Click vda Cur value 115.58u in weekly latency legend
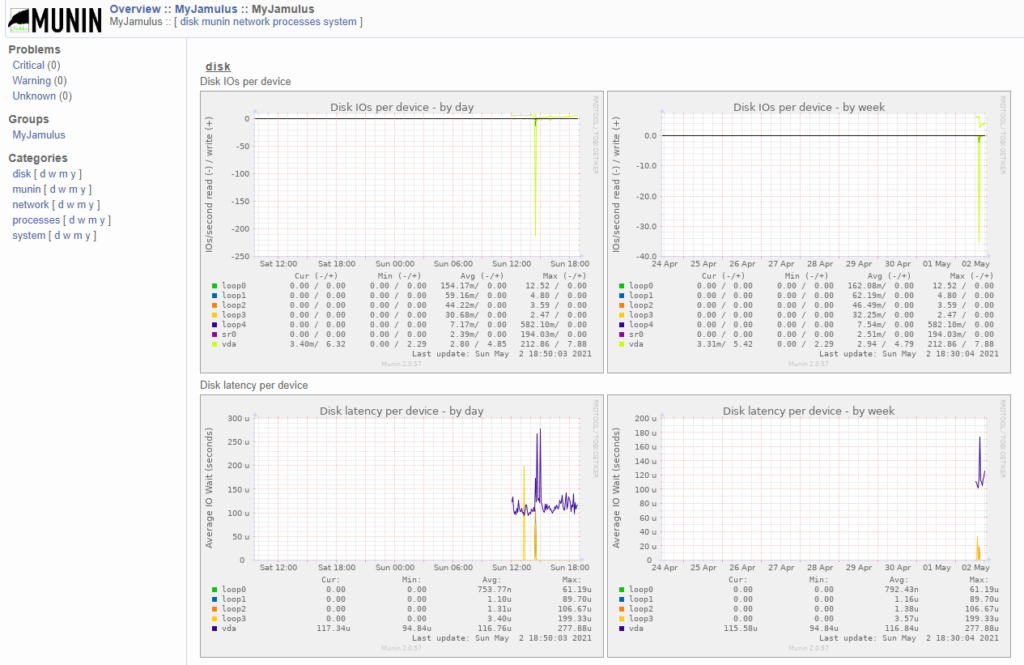This screenshot has height=665, width=1024. [x=741, y=628]
